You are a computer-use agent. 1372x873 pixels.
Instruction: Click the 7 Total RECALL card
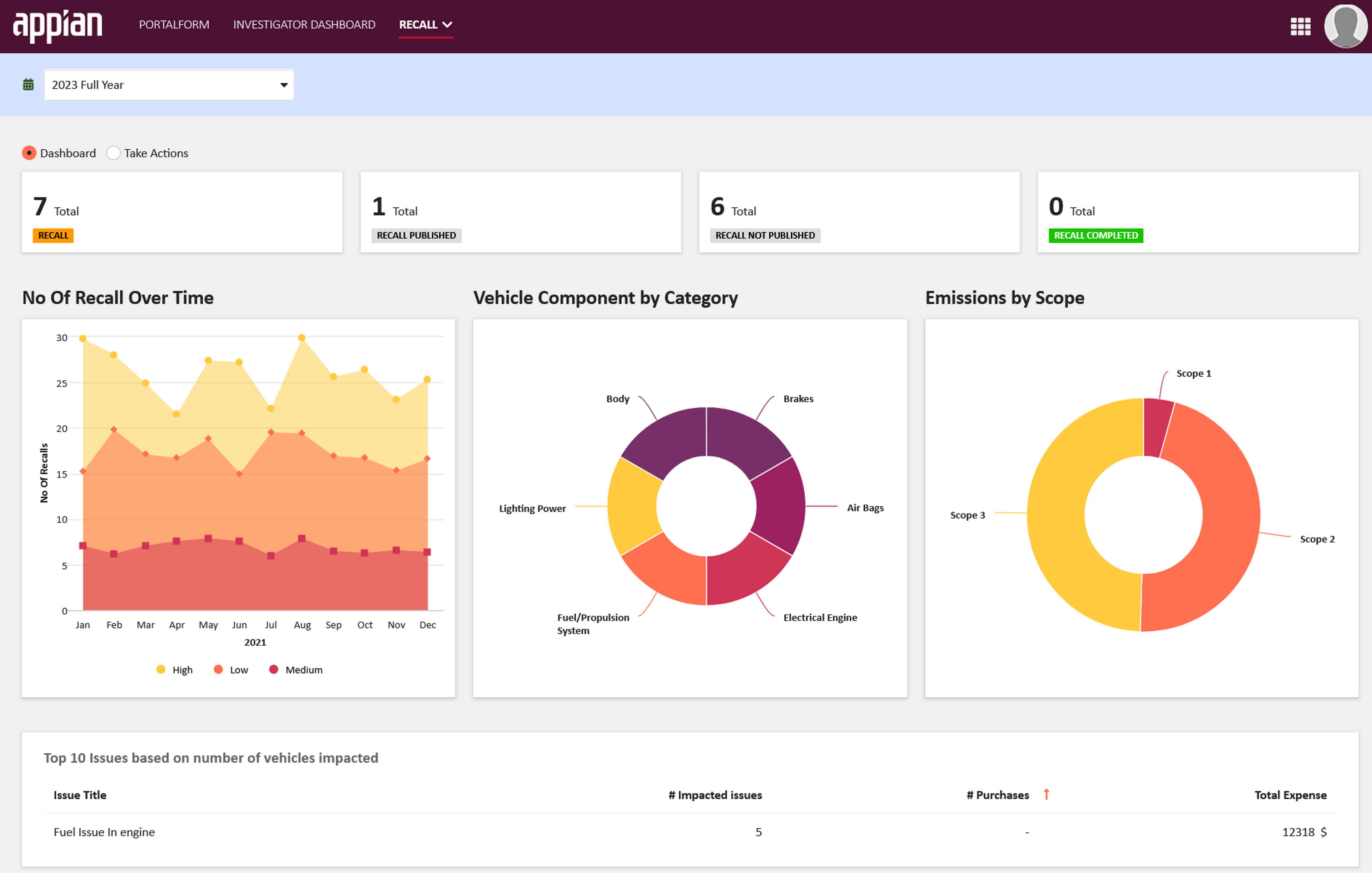pyautogui.click(x=182, y=212)
